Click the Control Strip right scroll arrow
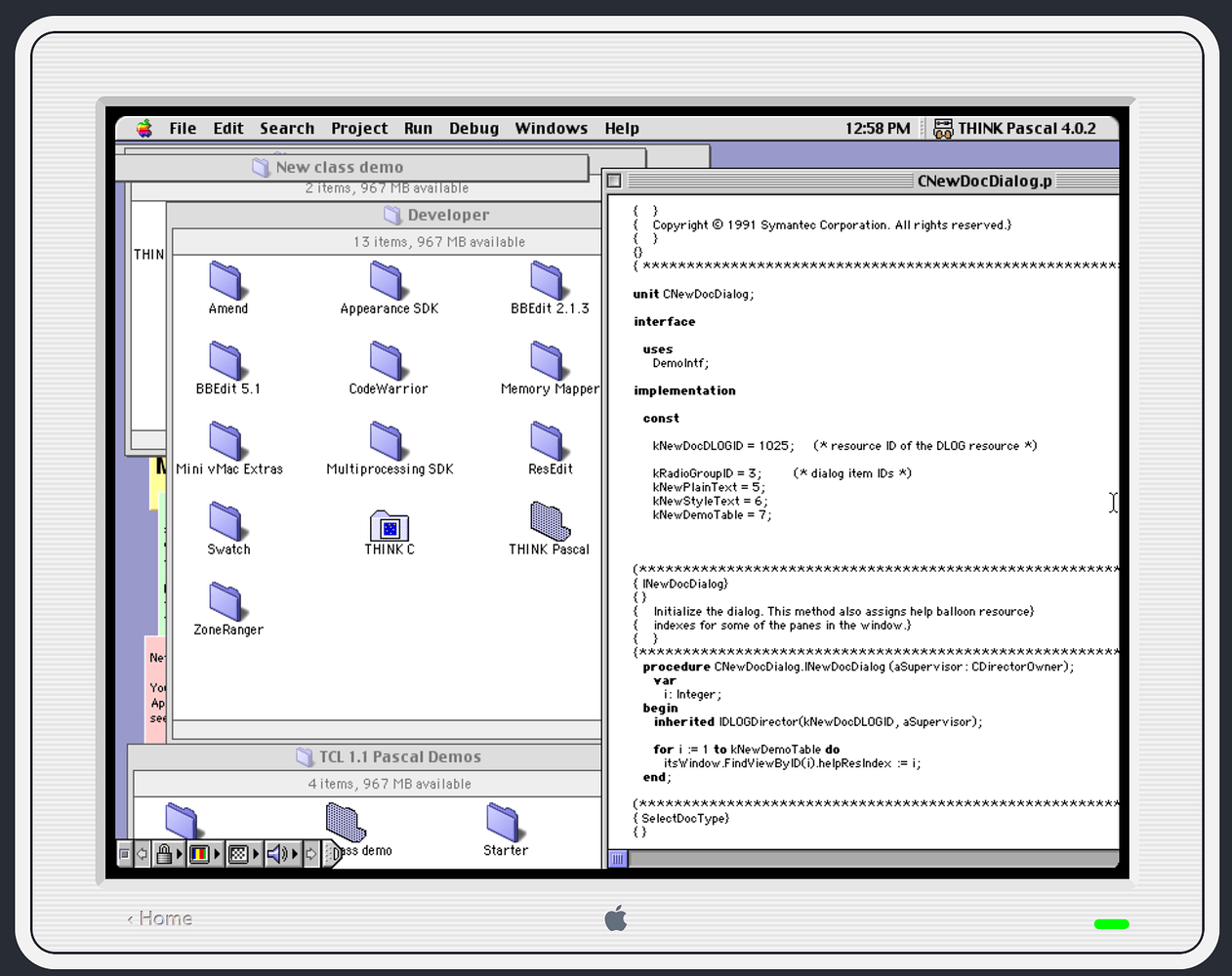Screen dimensions: 1232x976 tap(312, 854)
